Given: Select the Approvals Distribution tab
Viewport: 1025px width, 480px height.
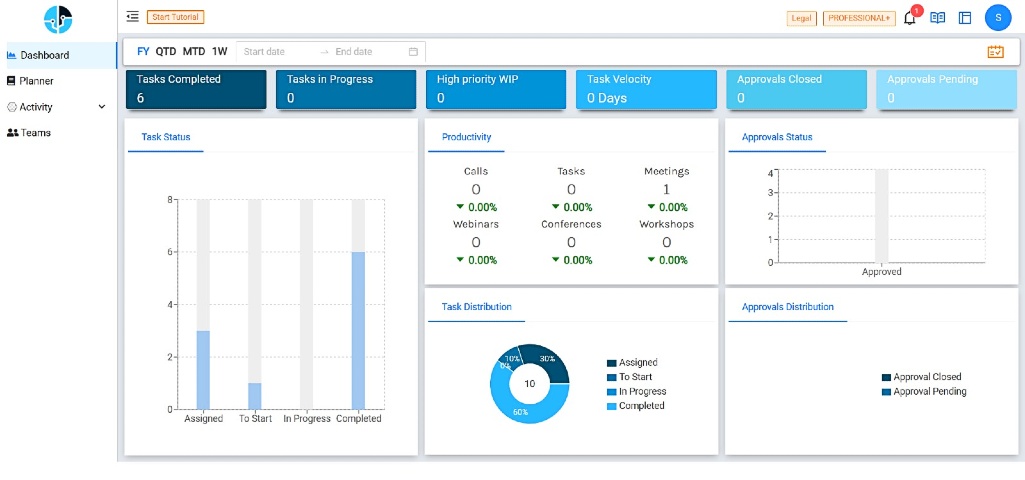Looking at the screenshot, I should 788,307.
